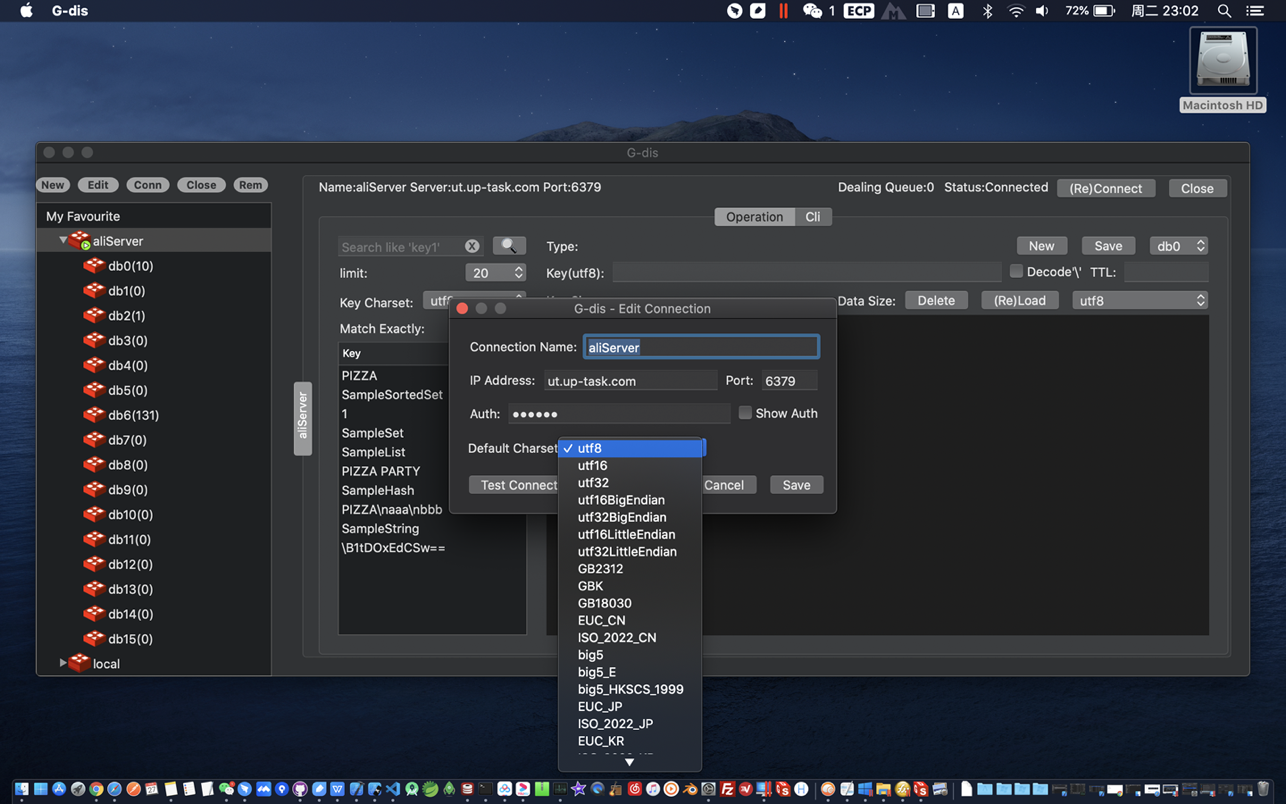Adjust the limit value stepper
1286x804 pixels.
[x=518, y=273]
